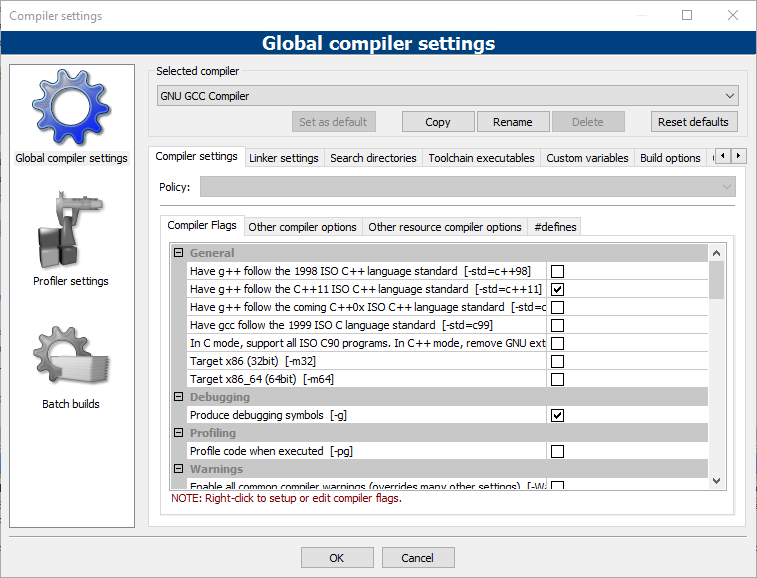Open Other compiler options sub-tab
This screenshot has height=578, width=757.
tap(302, 227)
